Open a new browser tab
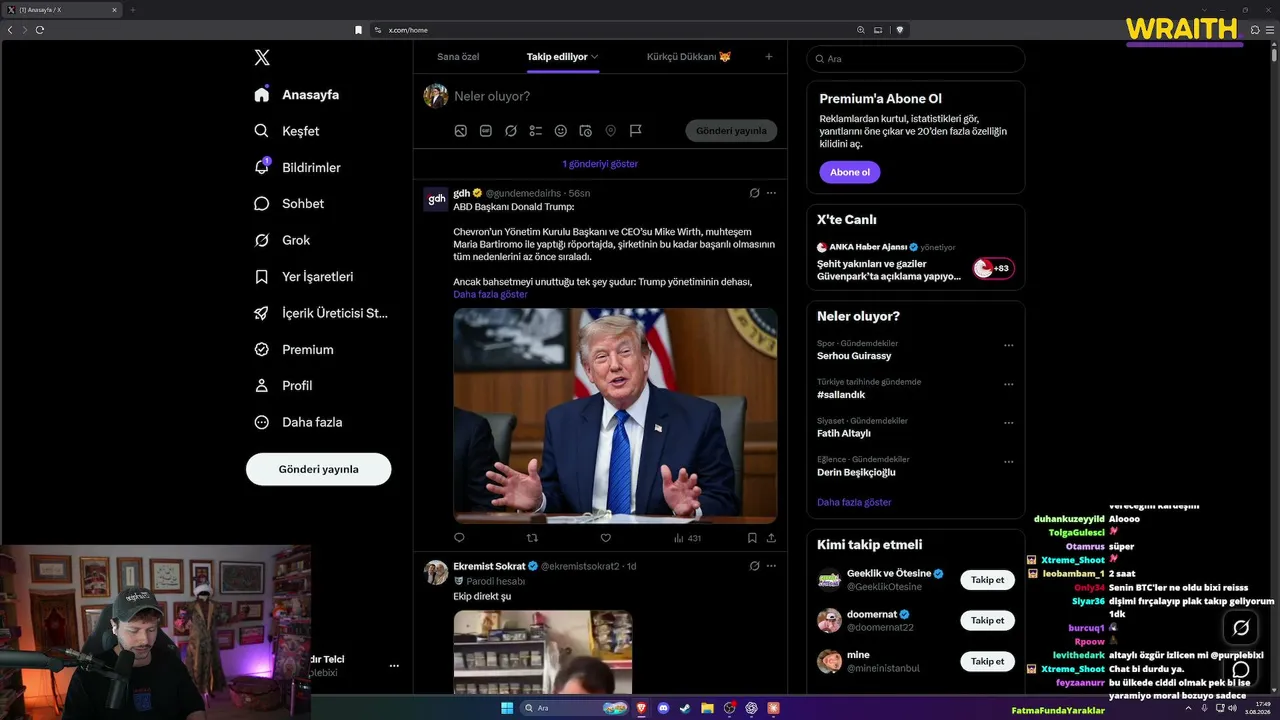1280x720 pixels. [133, 10]
